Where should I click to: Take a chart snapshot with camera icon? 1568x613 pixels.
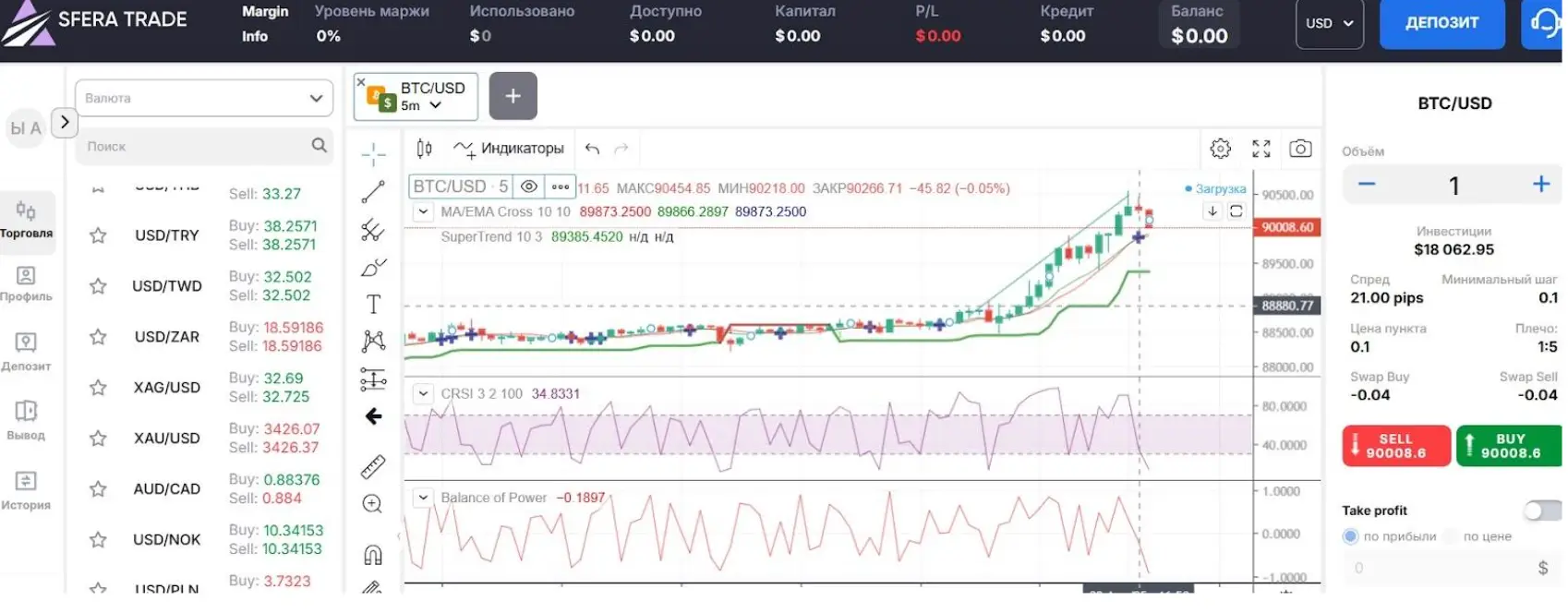pyautogui.click(x=1300, y=149)
